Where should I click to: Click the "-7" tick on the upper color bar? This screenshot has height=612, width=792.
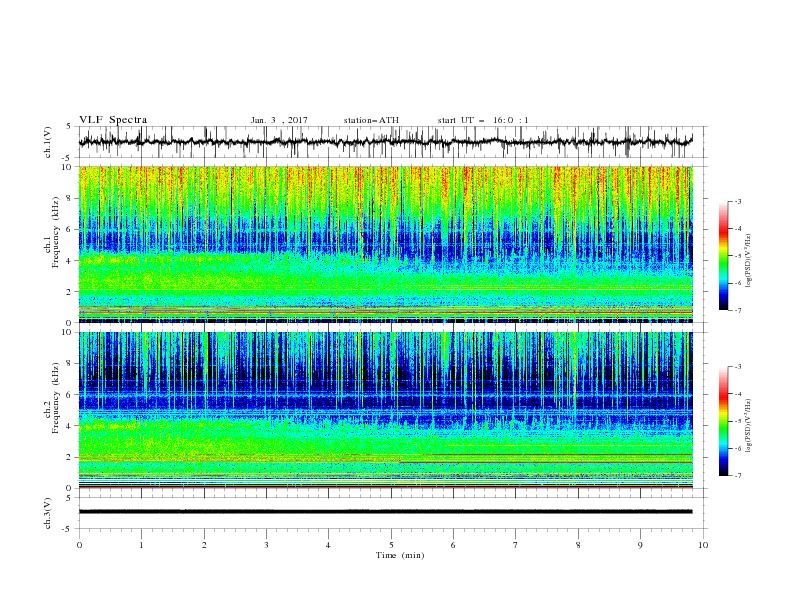click(x=737, y=310)
